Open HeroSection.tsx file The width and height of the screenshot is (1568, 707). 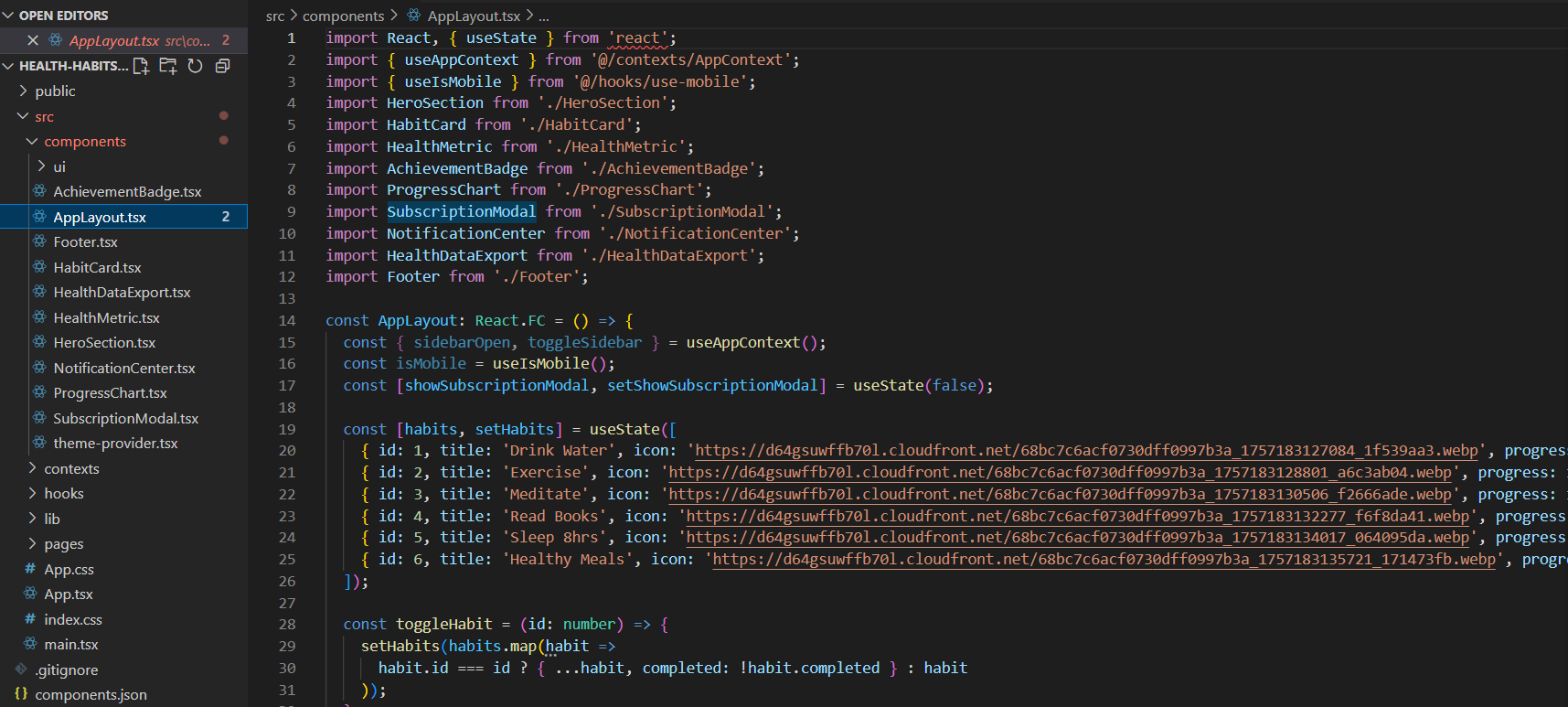tap(104, 342)
